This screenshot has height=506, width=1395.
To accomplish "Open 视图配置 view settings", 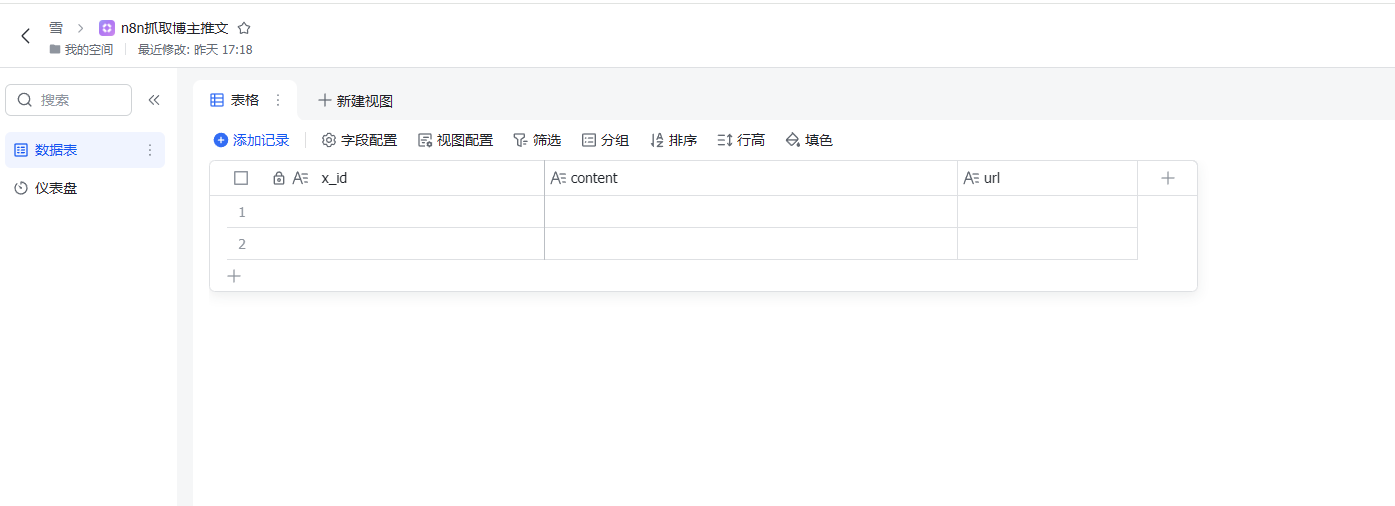I will 455,140.
